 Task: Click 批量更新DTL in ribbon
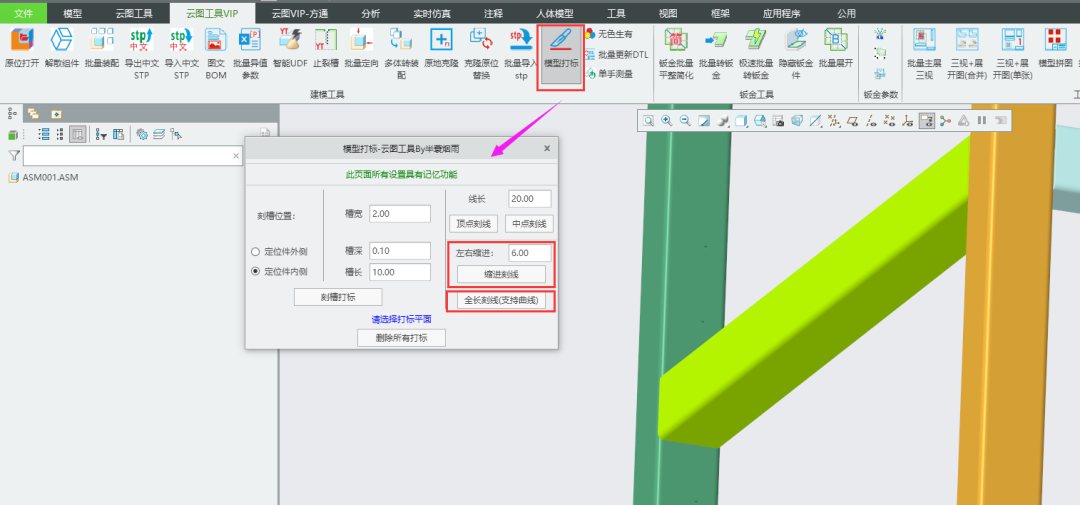(x=617, y=54)
